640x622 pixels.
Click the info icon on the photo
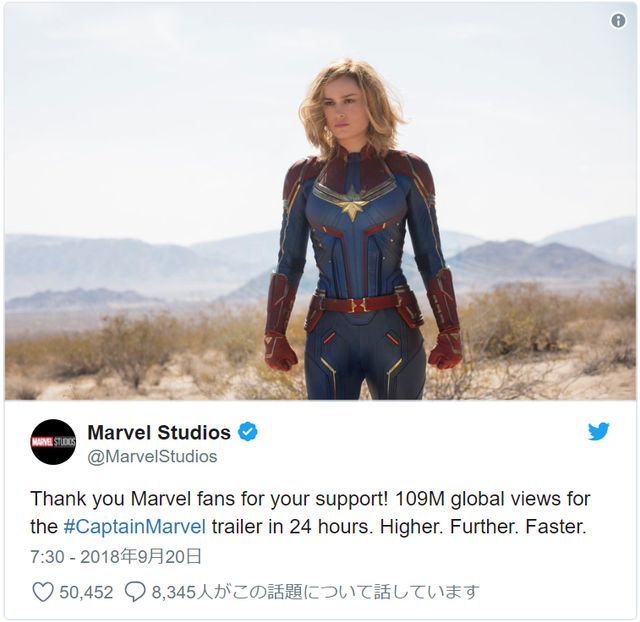tap(618, 20)
